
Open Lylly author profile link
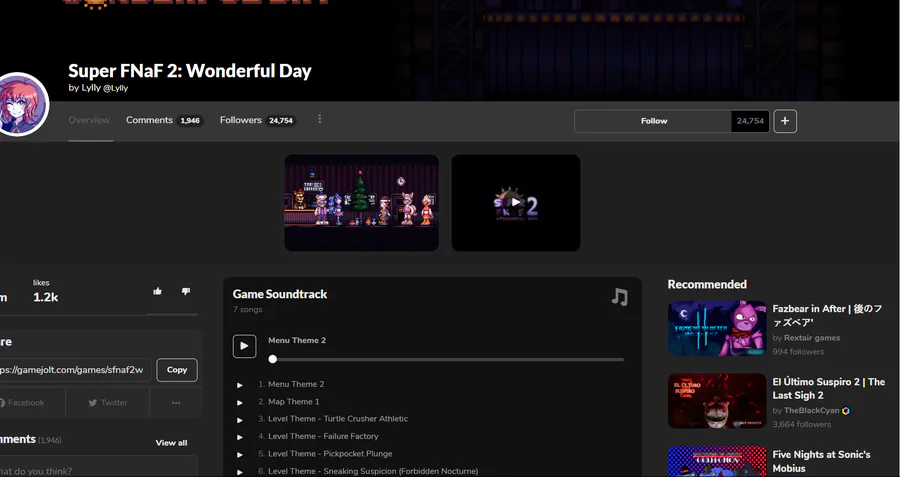[98, 88]
